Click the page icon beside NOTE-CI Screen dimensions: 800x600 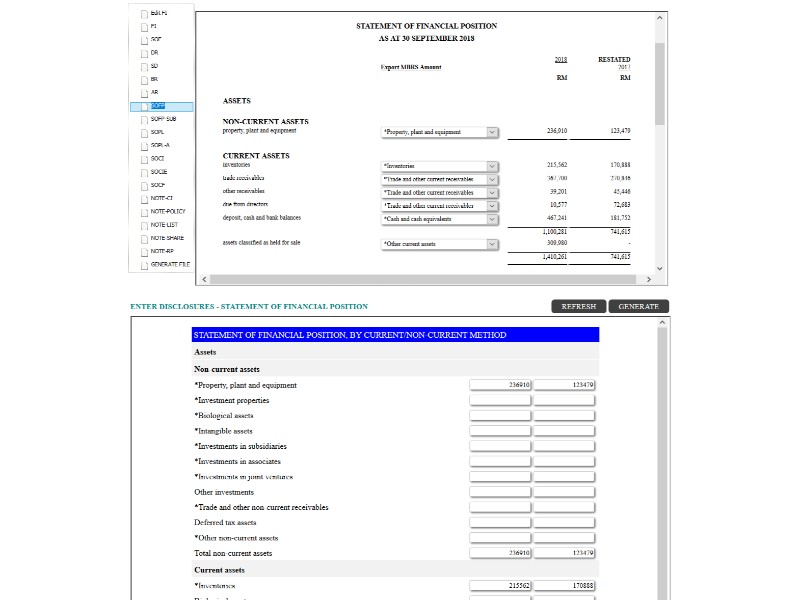click(144, 199)
